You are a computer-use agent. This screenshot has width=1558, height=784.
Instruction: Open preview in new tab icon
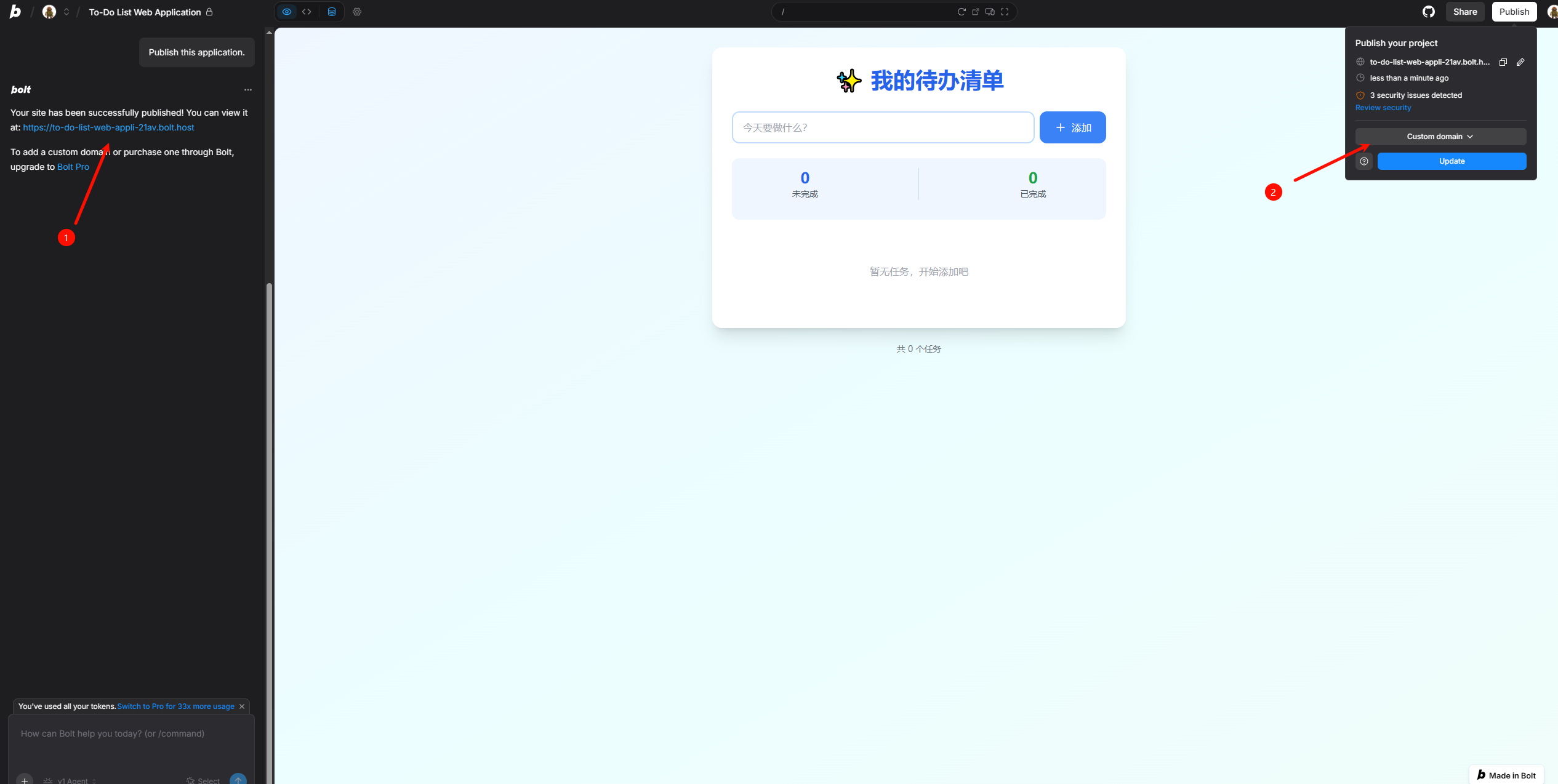point(976,12)
